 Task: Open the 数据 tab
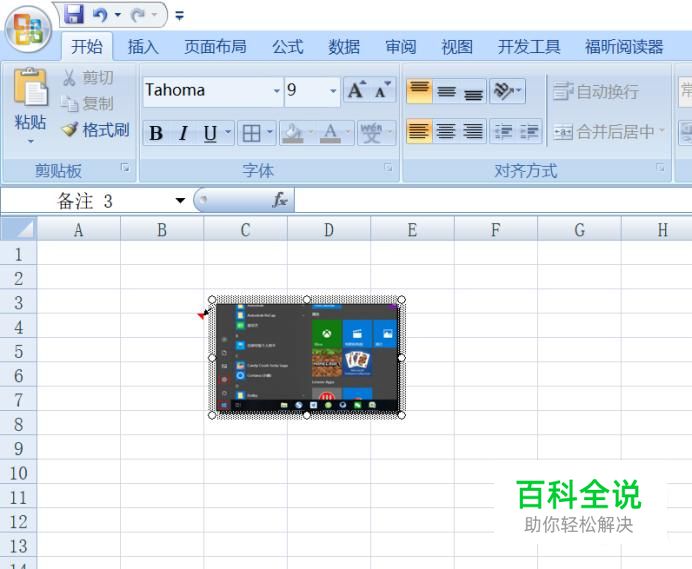344,46
